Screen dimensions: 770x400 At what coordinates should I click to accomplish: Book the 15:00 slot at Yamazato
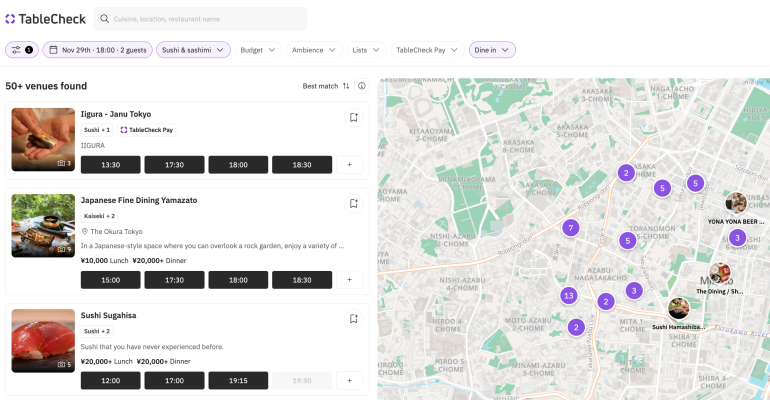(110, 280)
